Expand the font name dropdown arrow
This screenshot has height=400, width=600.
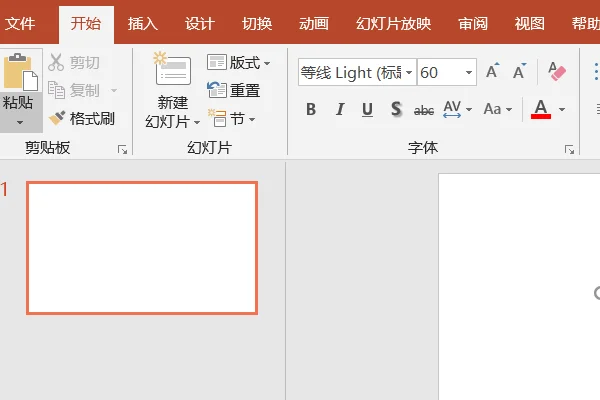point(409,72)
